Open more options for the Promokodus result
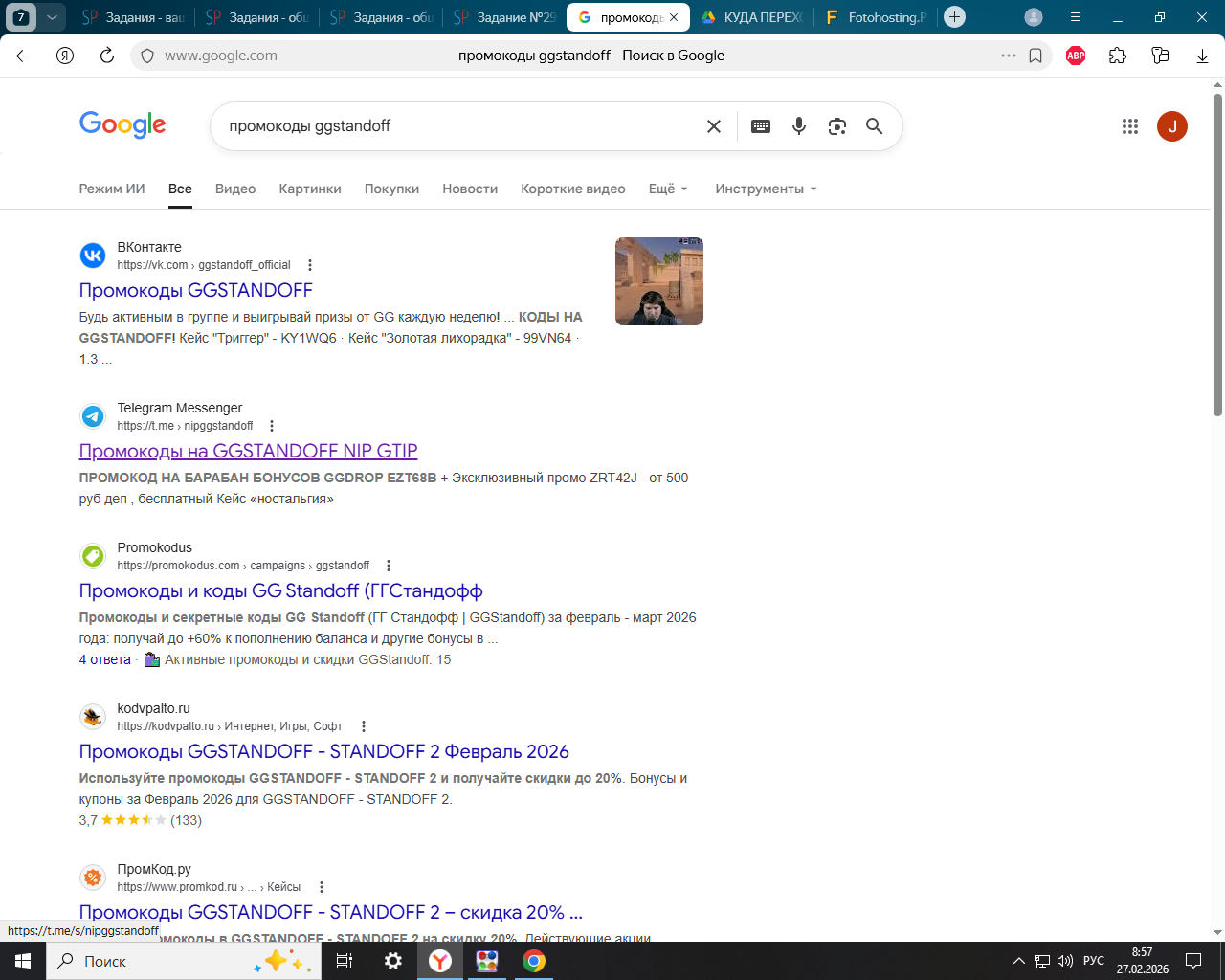Image resolution: width=1225 pixels, height=980 pixels. [x=389, y=566]
